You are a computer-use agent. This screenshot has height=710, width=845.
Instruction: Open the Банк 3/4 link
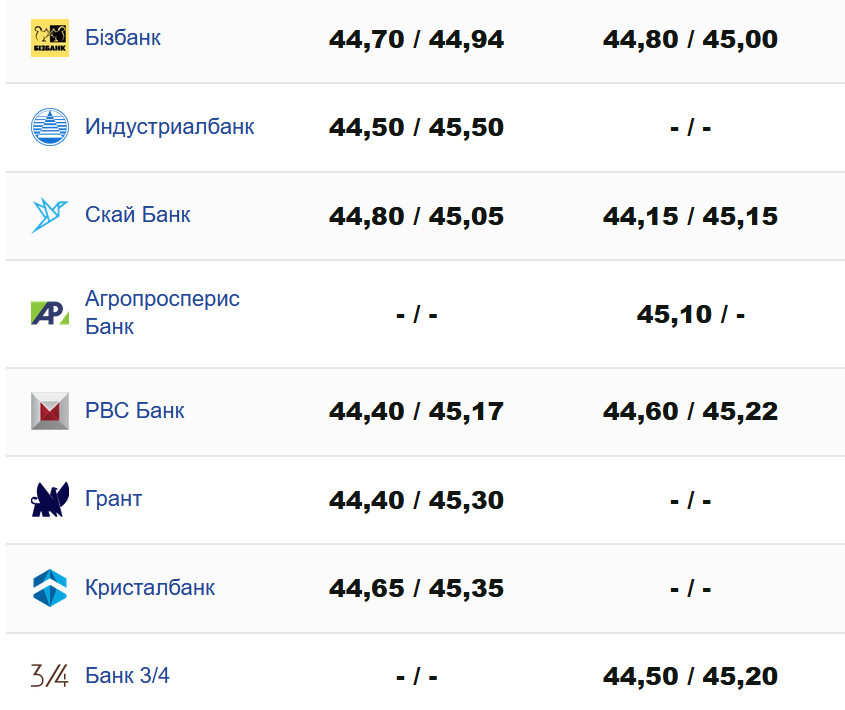coord(127,676)
